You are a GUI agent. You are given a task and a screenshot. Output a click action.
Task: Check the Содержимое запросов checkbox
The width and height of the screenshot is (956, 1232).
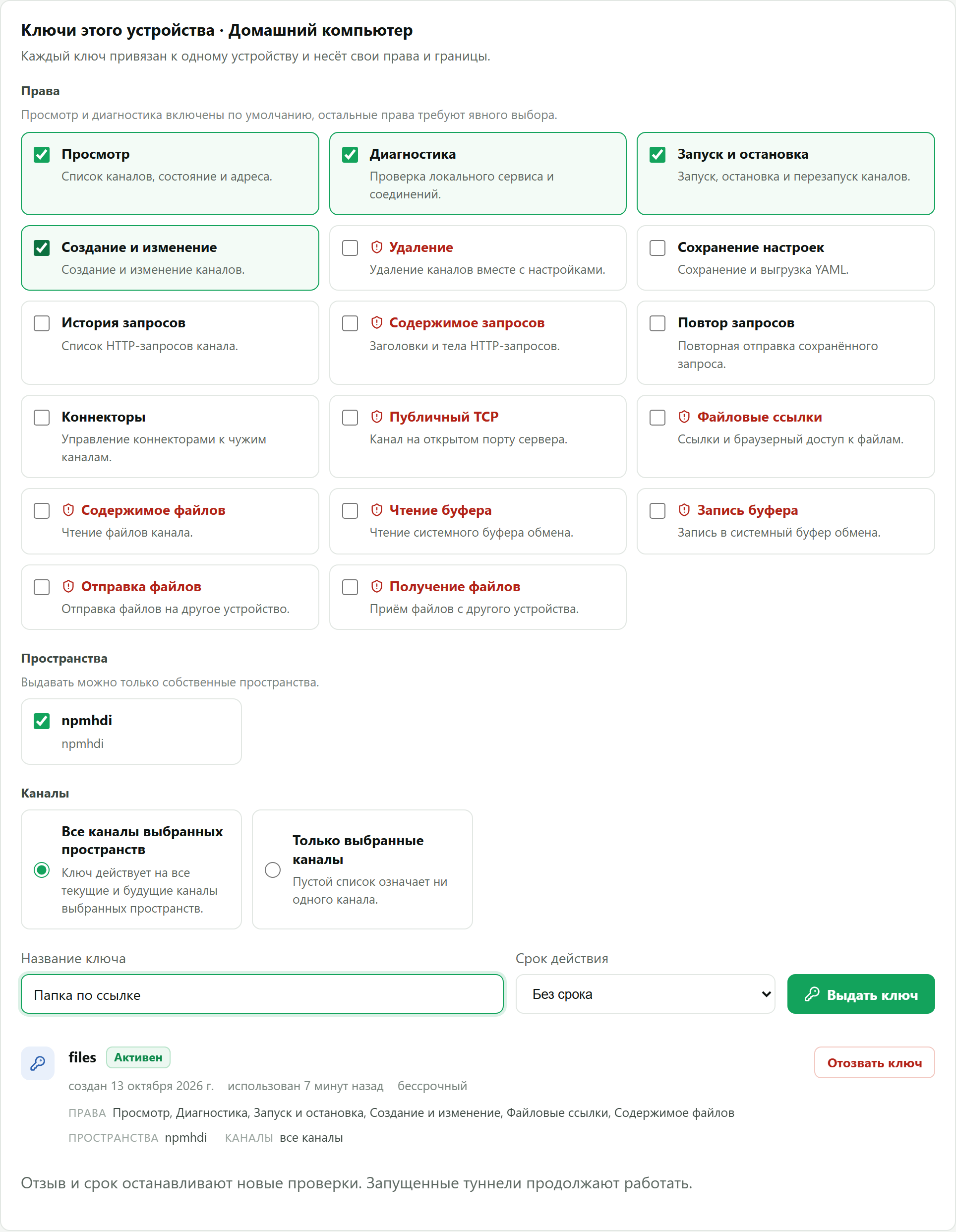tap(350, 323)
